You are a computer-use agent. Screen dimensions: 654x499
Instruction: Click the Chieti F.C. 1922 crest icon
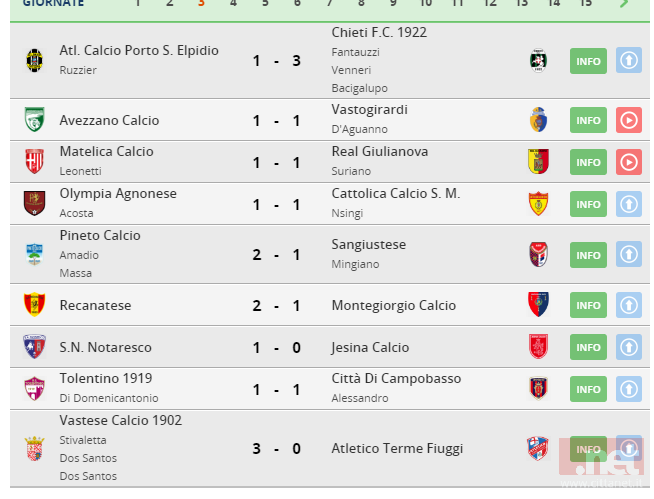pyautogui.click(x=539, y=61)
